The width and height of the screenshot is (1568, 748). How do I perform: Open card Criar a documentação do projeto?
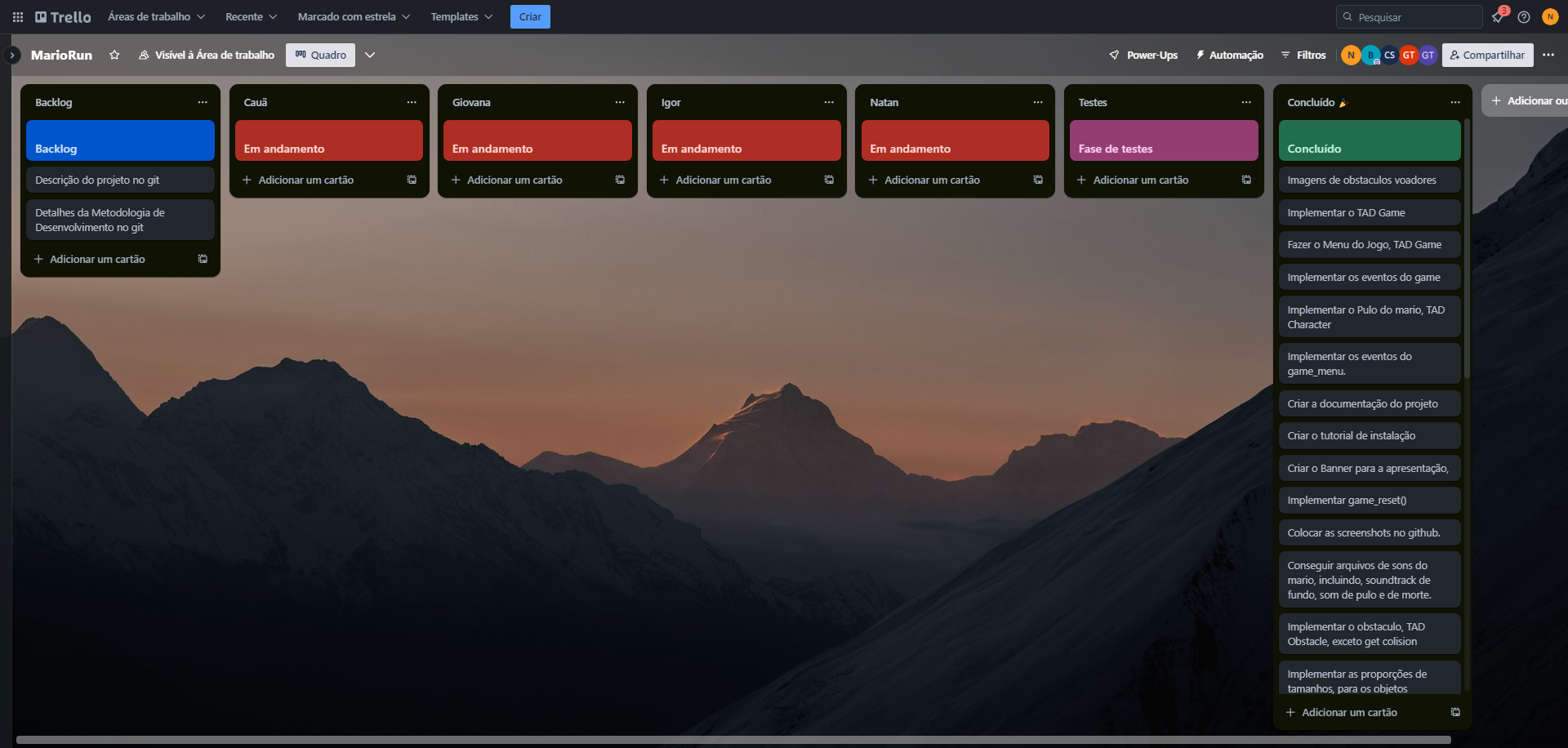click(1370, 403)
